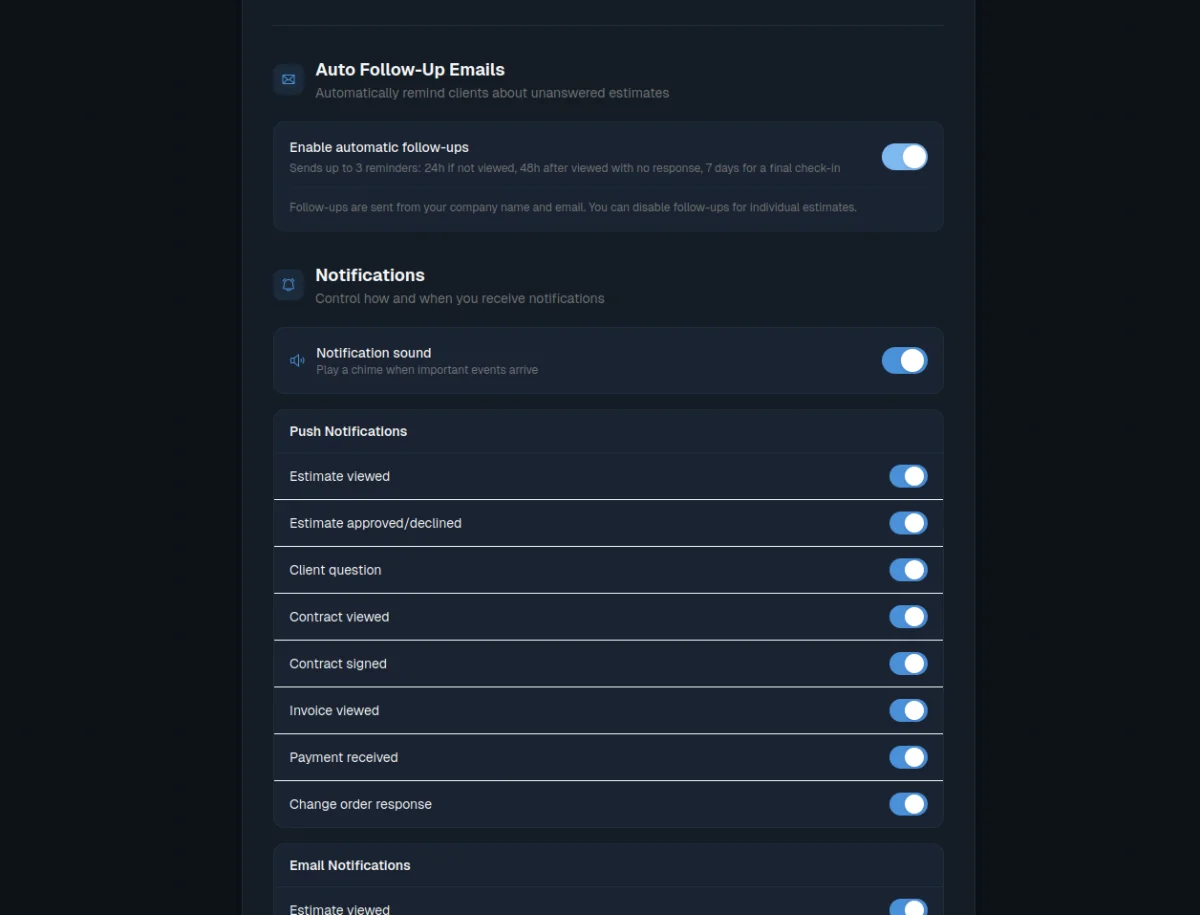1200x915 pixels.
Task: Click the bell icon next to Notifications heading
Action: pos(288,285)
